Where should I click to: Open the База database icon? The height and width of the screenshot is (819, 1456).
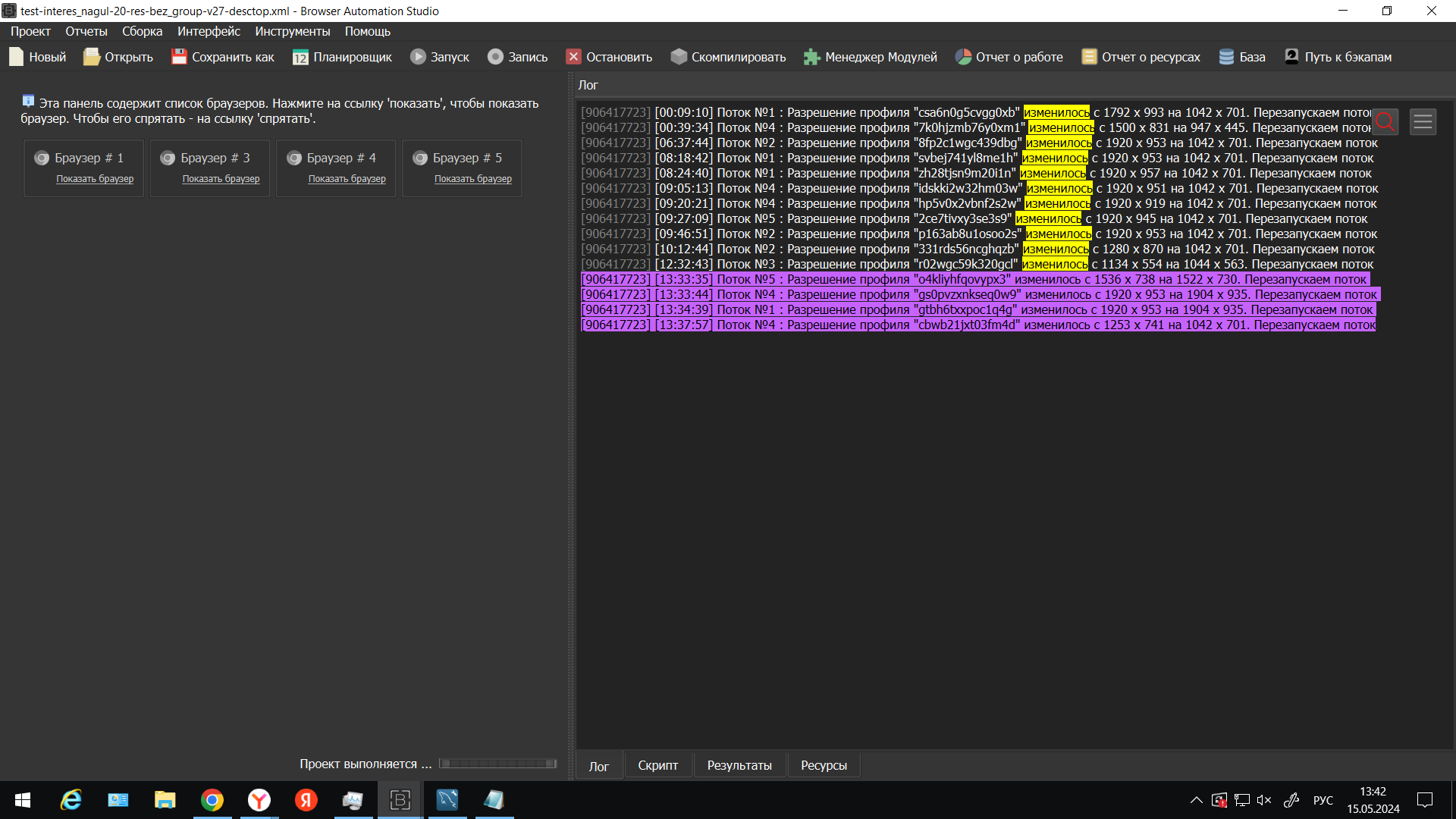coord(1226,57)
